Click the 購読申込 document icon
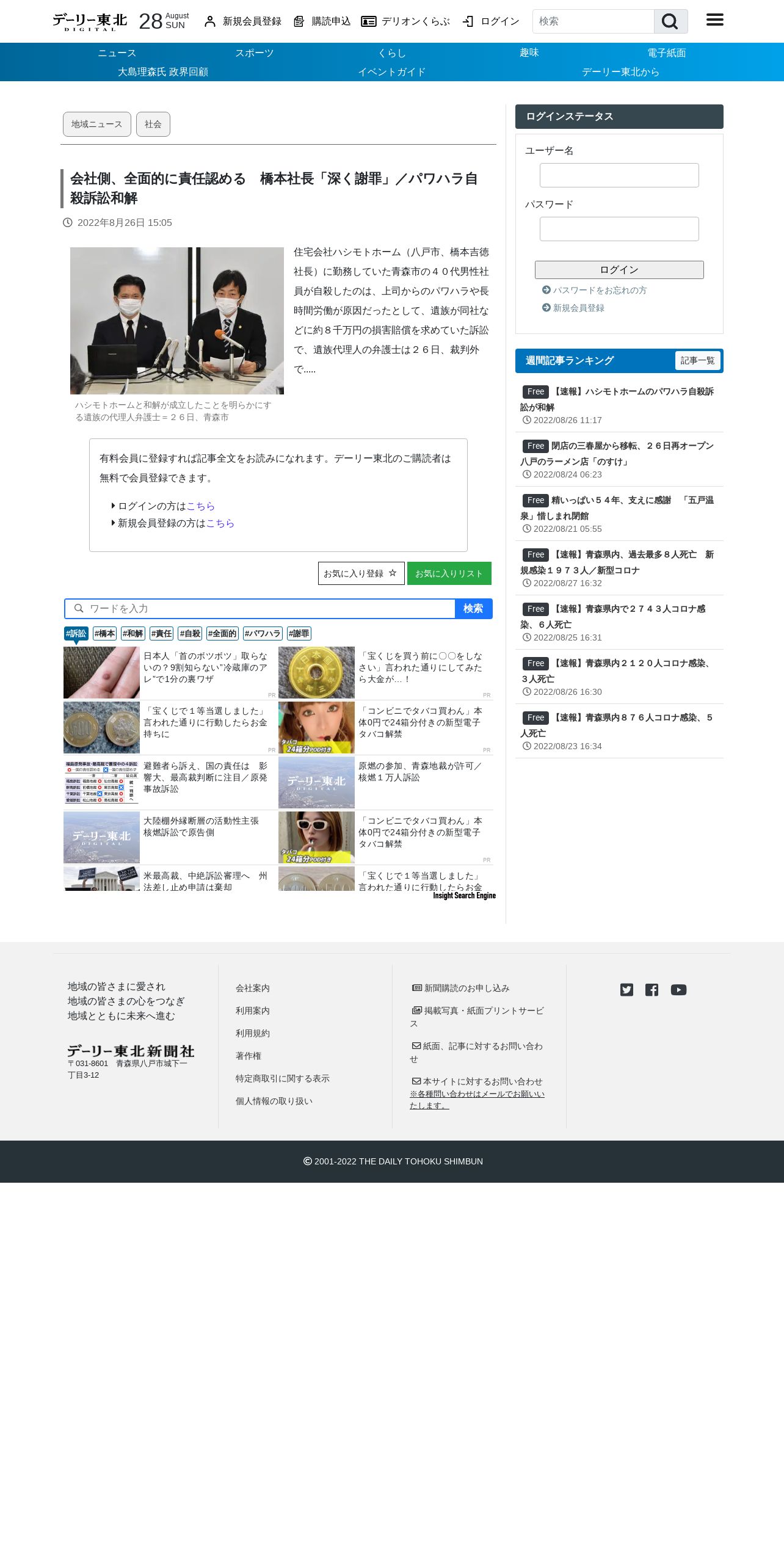The width and height of the screenshot is (784, 1568). [x=299, y=21]
